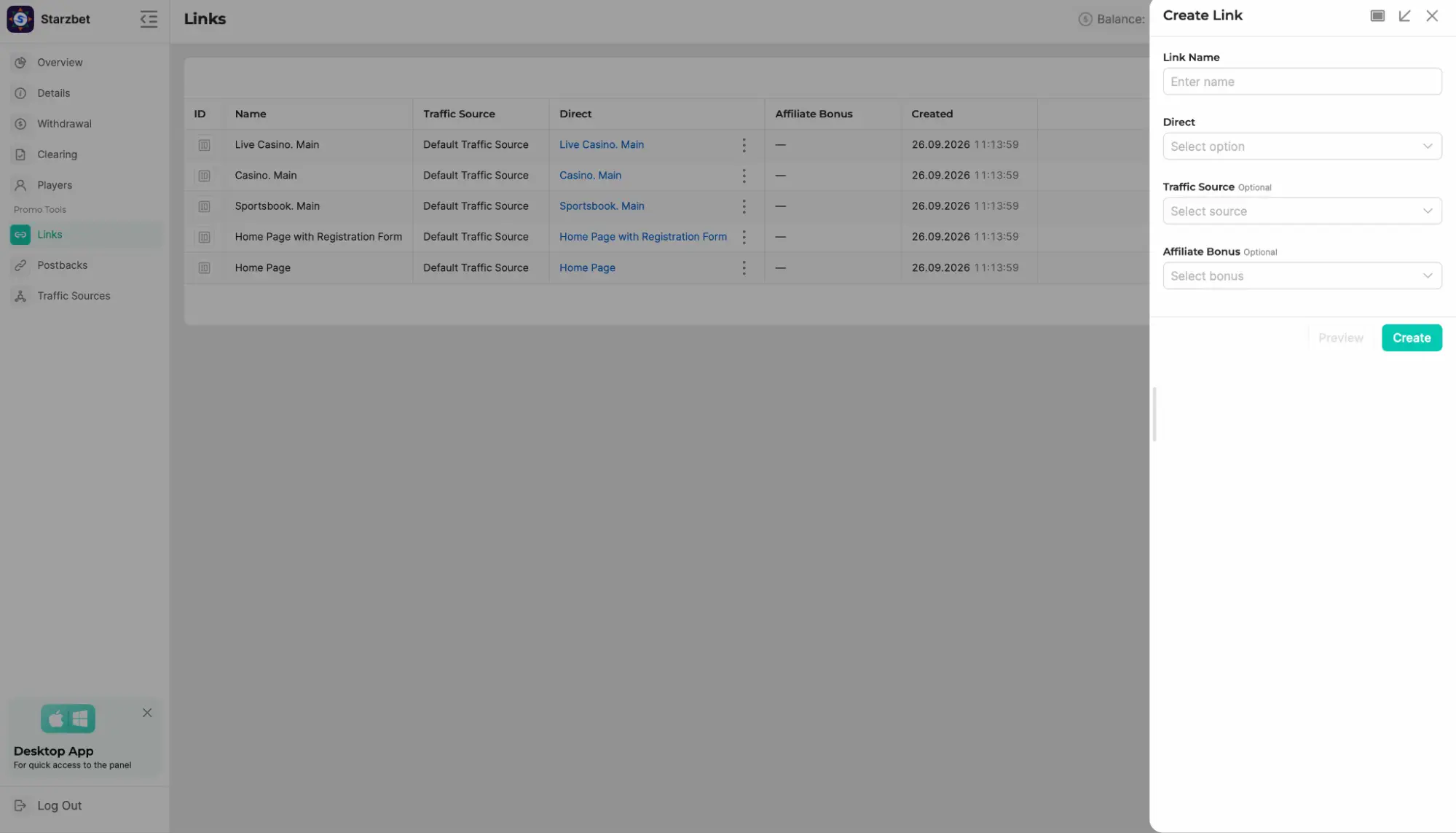Viewport: 1456px width, 833px height.
Task: Click the Desktop App icon thumbnail
Action: click(68, 719)
